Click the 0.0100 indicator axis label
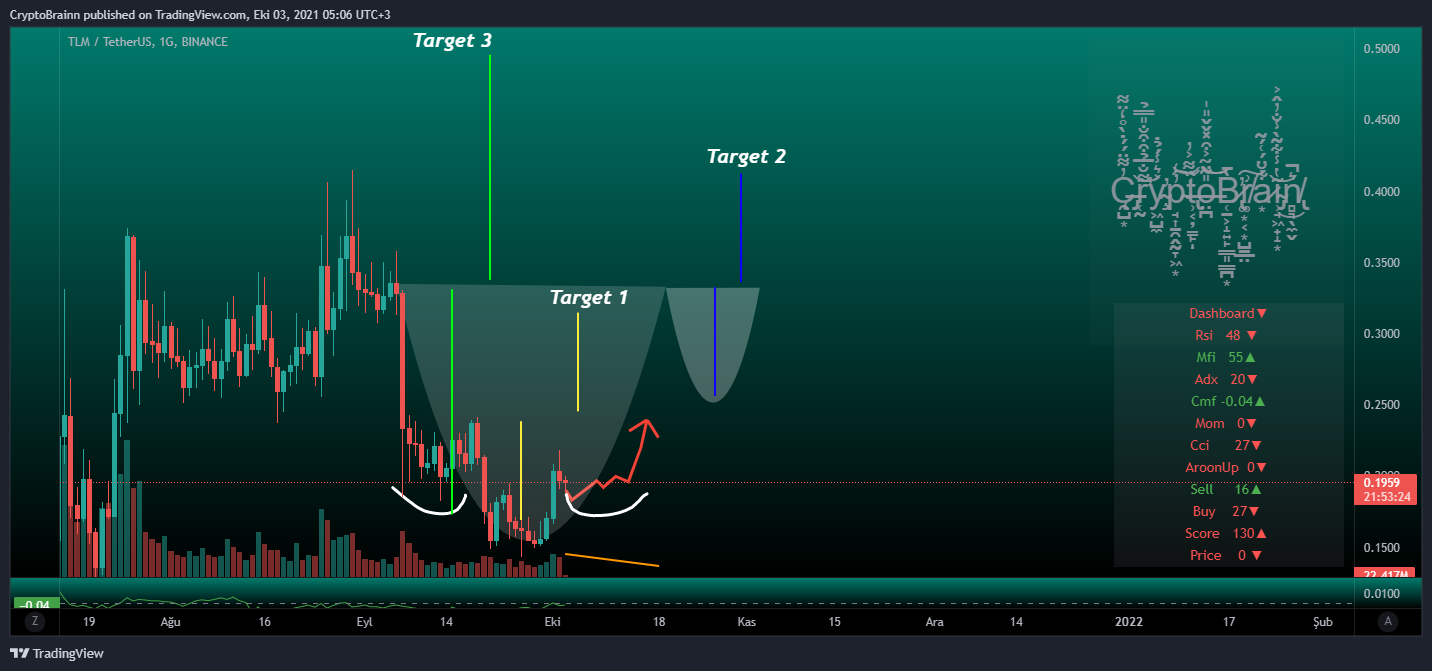1432x671 pixels. click(1380, 594)
